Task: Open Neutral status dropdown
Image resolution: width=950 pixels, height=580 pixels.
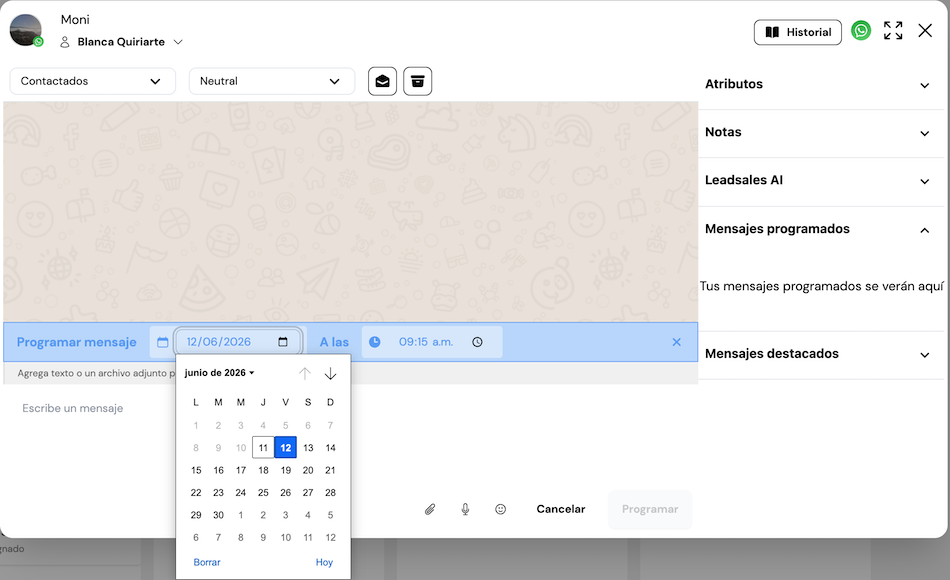Action: click(272, 81)
